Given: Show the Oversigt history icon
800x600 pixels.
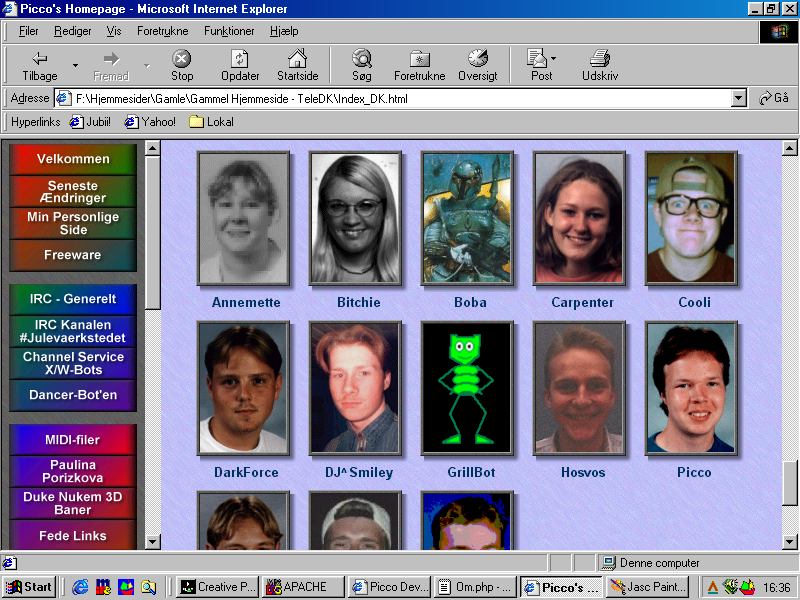Looking at the screenshot, I should point(477,59).
